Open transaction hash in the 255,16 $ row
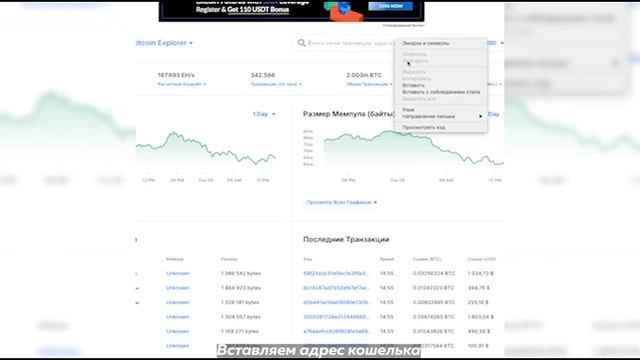640x360 pixels. click(x=337, y=302)
